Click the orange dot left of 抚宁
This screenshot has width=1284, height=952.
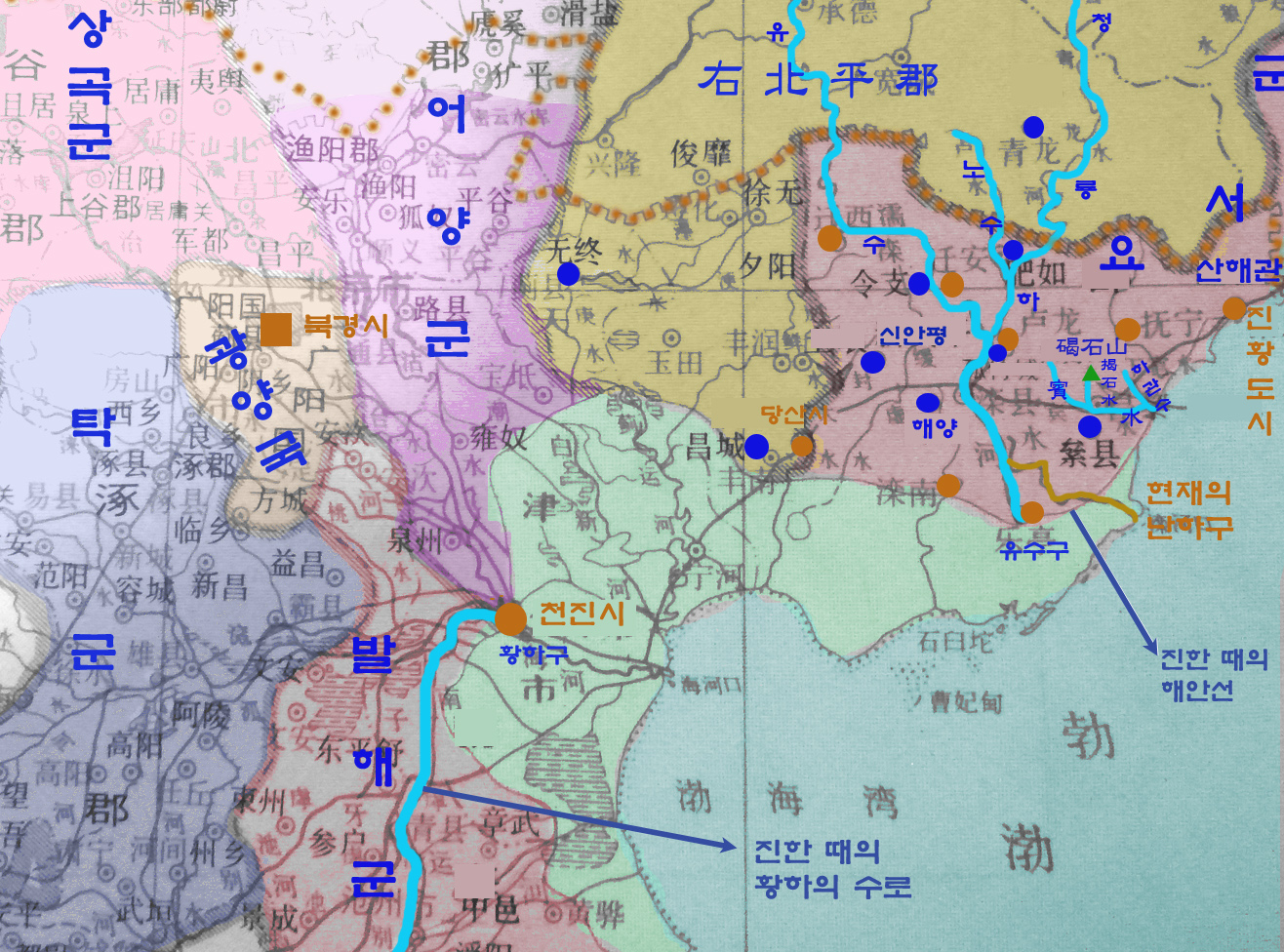pyautogui.click(x=1127, y=329)
